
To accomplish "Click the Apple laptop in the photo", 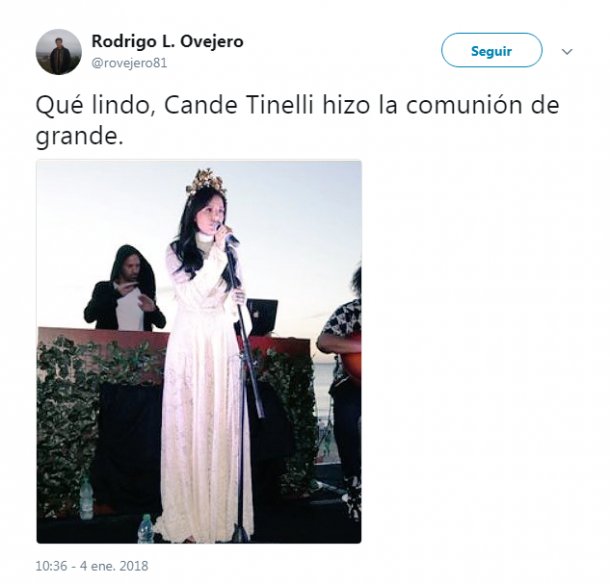I will coord(262,317).
